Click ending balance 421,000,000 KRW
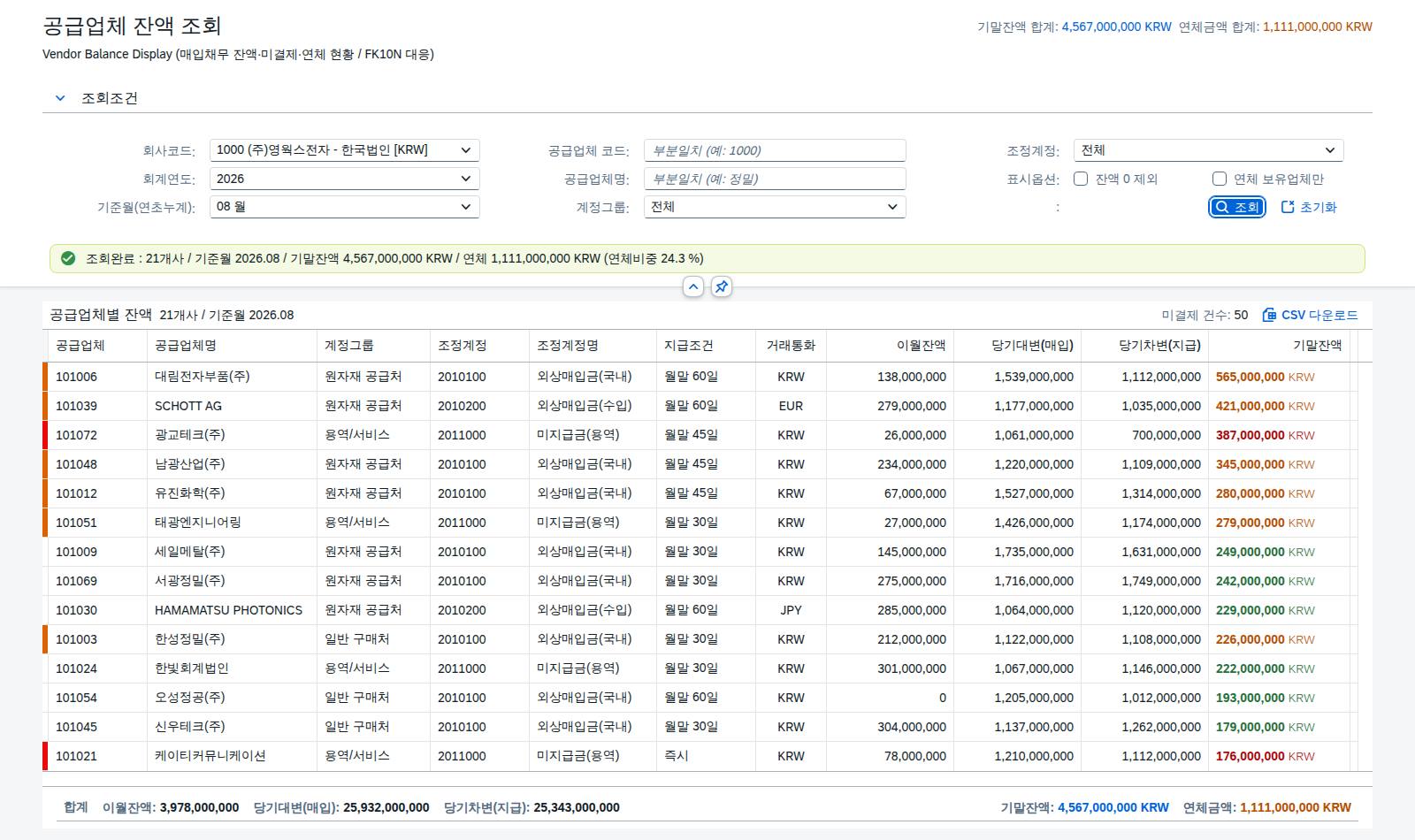The width and height of the screenshot is (1415, 840). point(1266,406)
